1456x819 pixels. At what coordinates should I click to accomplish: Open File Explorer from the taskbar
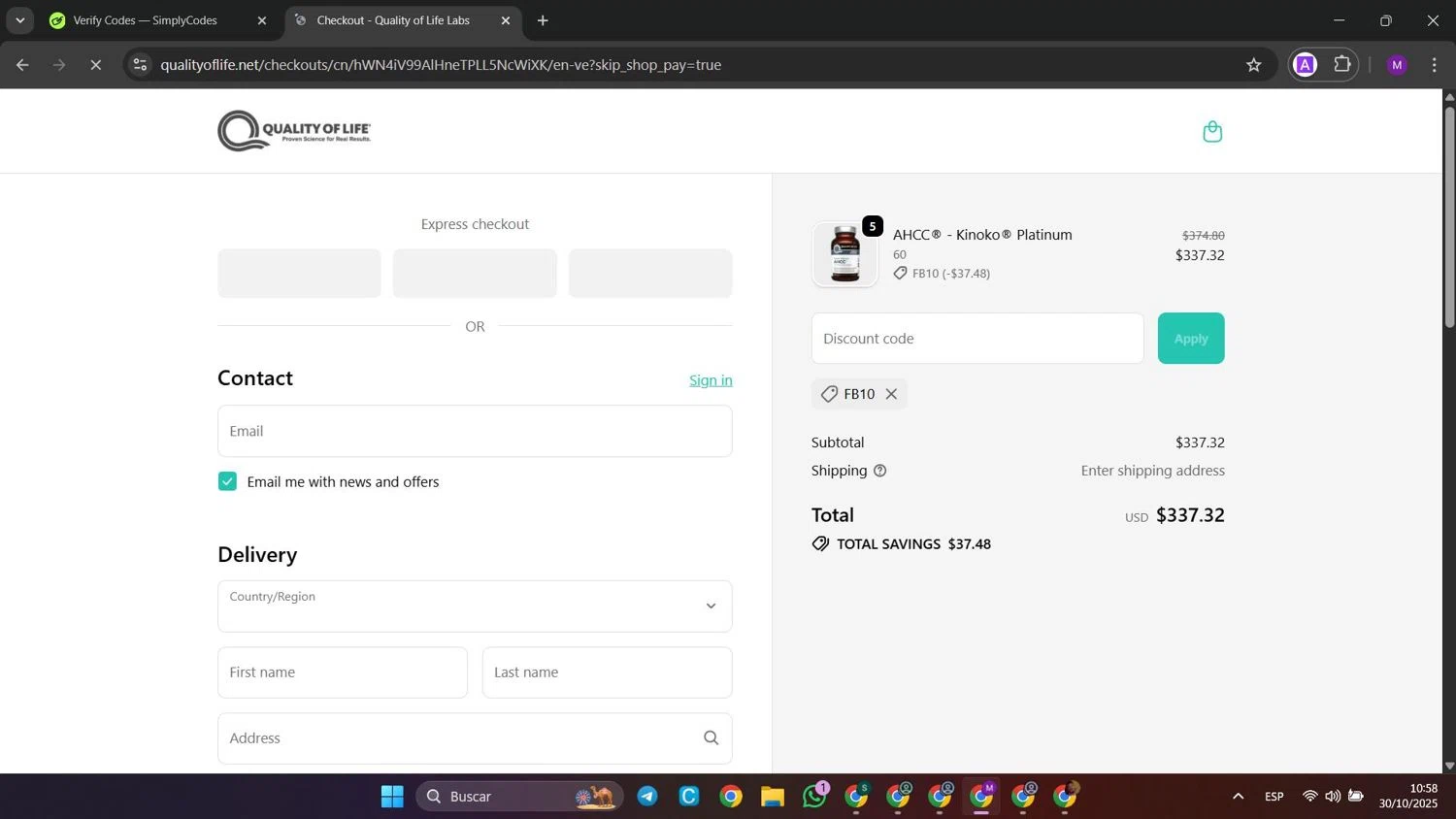pos(773,797)
